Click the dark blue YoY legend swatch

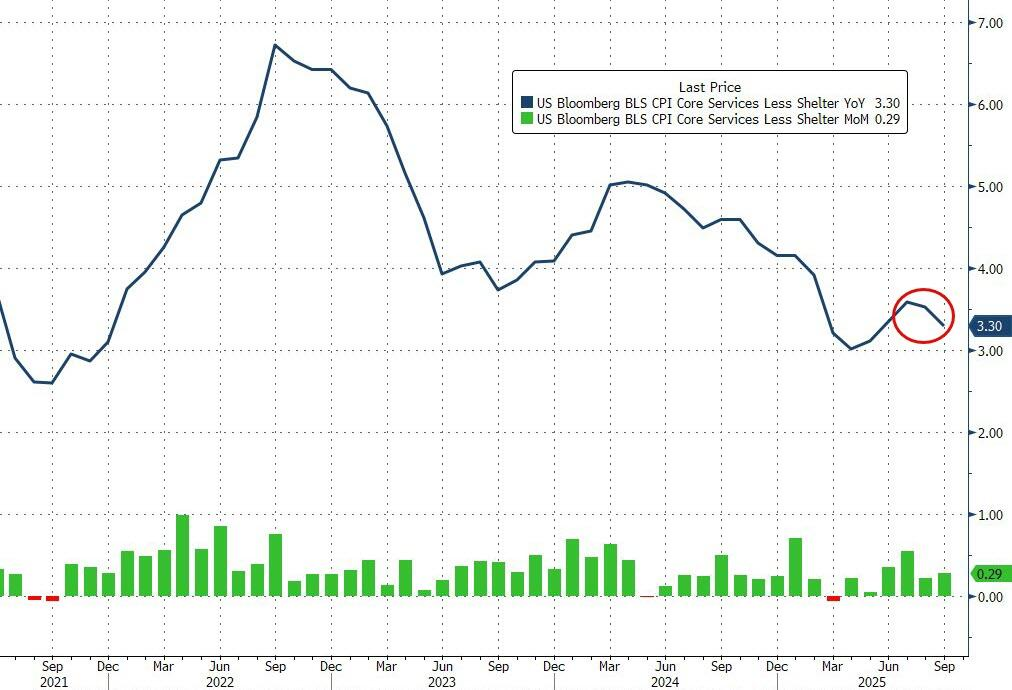pyautogui.click(x=527, y=102)
